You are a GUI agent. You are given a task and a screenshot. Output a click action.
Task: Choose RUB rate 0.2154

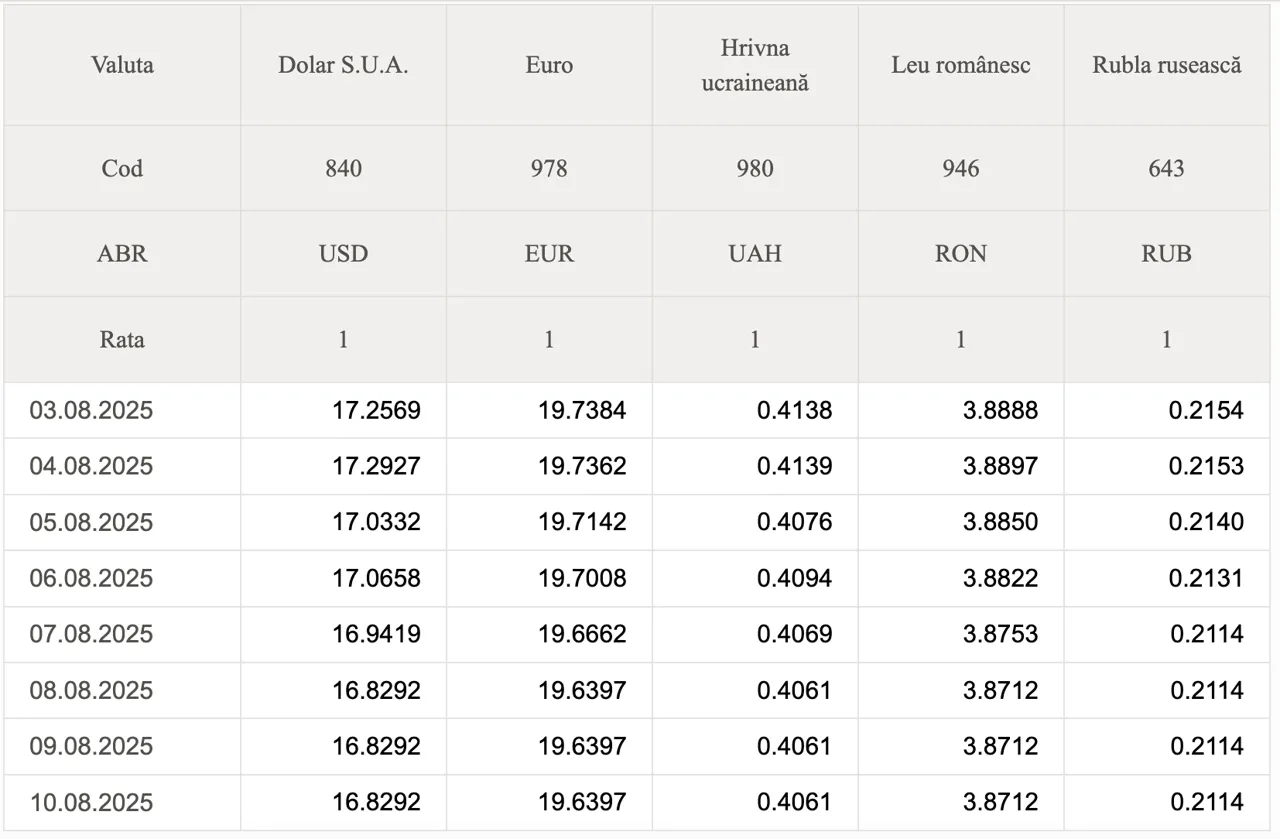click(x=1206, y=410)
